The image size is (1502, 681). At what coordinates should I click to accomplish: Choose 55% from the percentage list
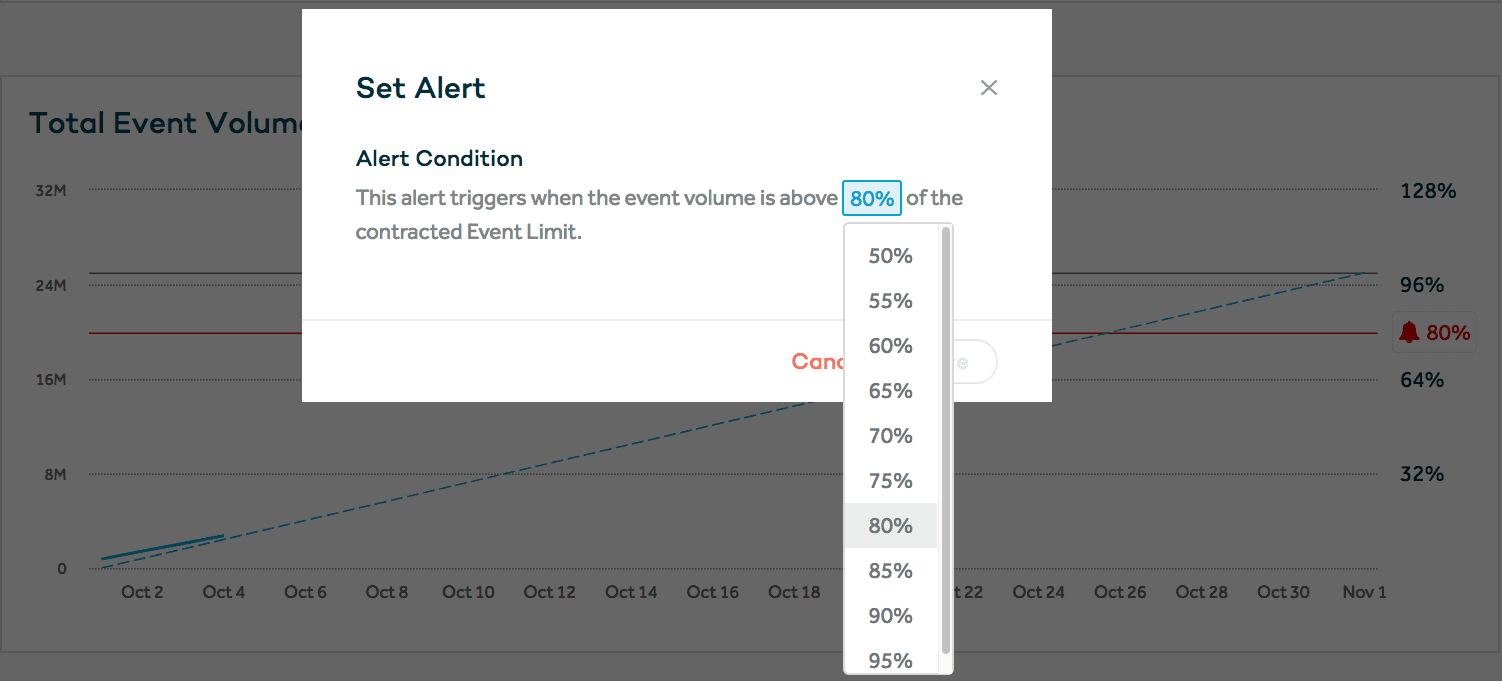(889, 301)
